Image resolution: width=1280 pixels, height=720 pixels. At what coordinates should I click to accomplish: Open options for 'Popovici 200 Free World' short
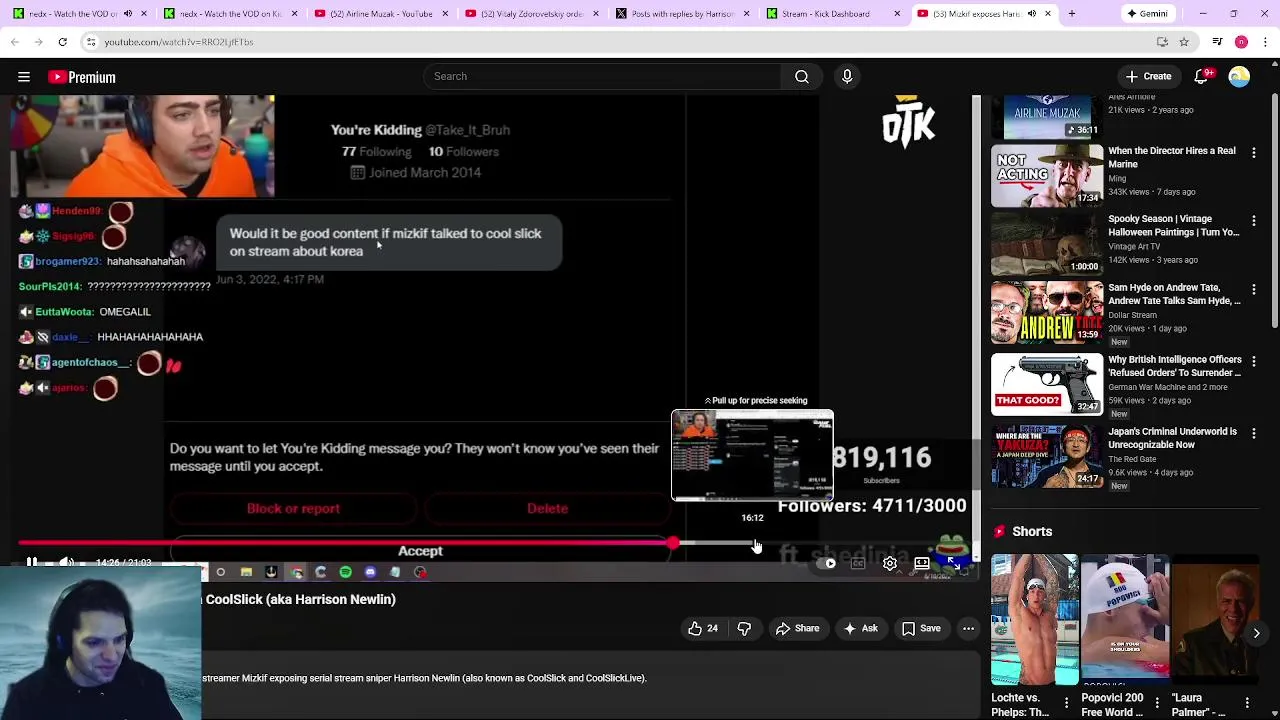(1157, 702)
